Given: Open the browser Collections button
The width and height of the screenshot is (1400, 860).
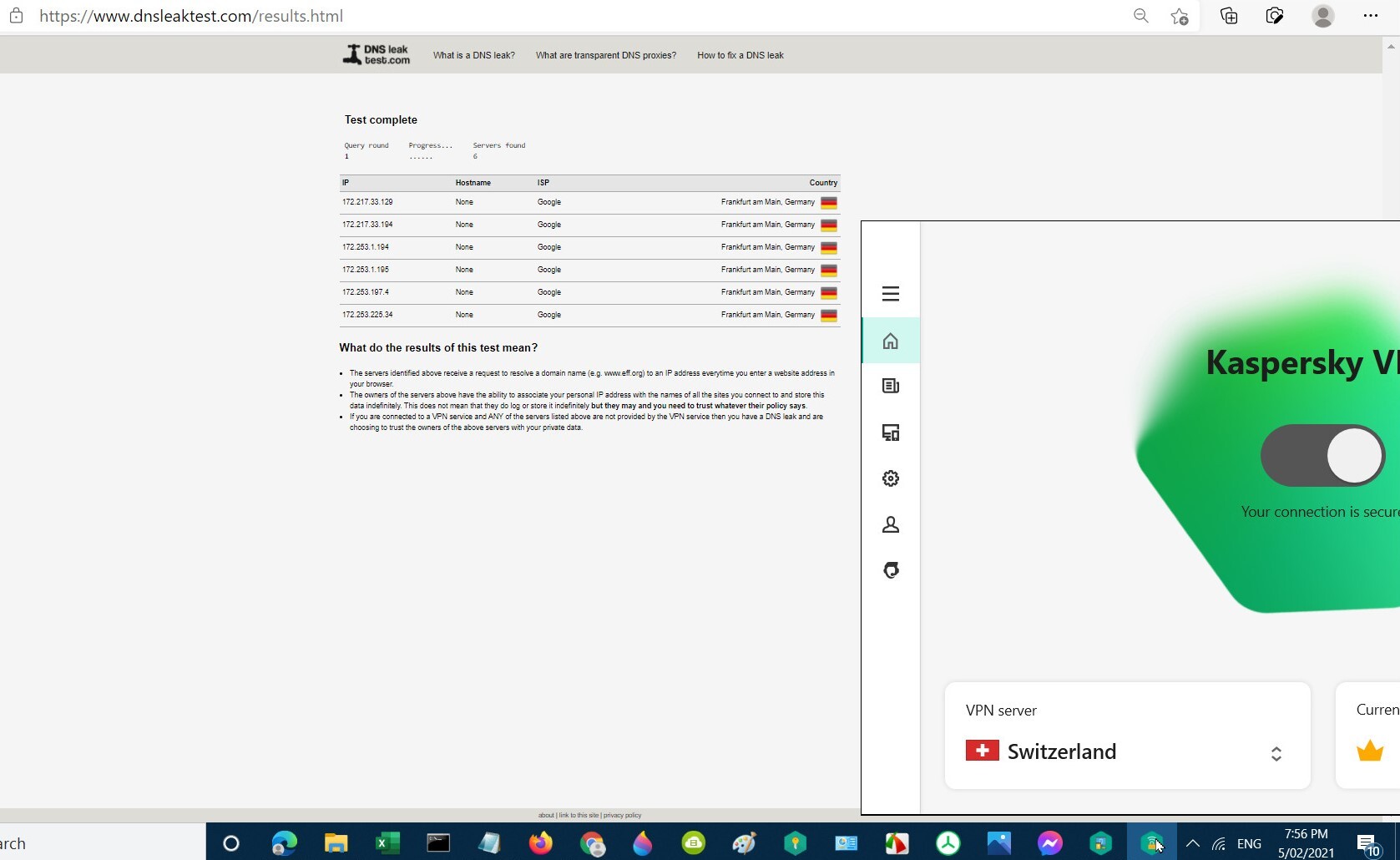Looking at the screenshot, I should tap(1229, 16).
